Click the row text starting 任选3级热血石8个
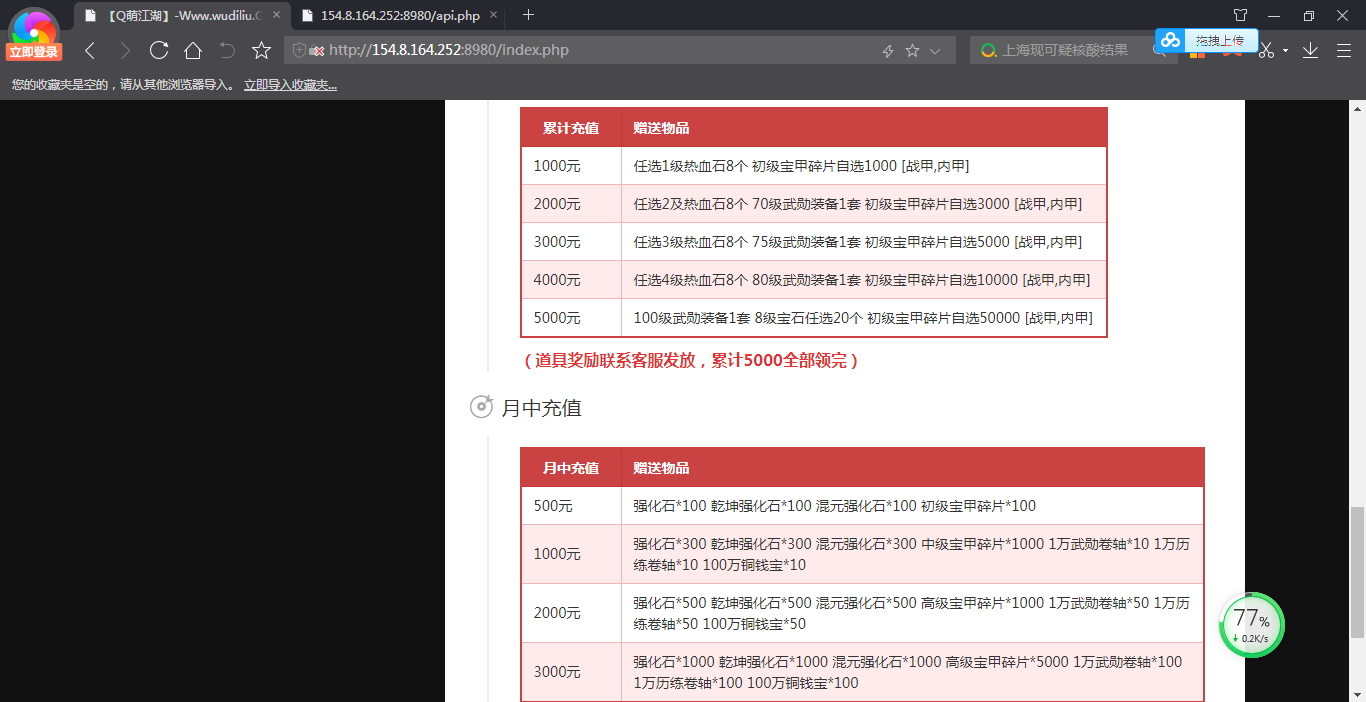 (857, 242)
